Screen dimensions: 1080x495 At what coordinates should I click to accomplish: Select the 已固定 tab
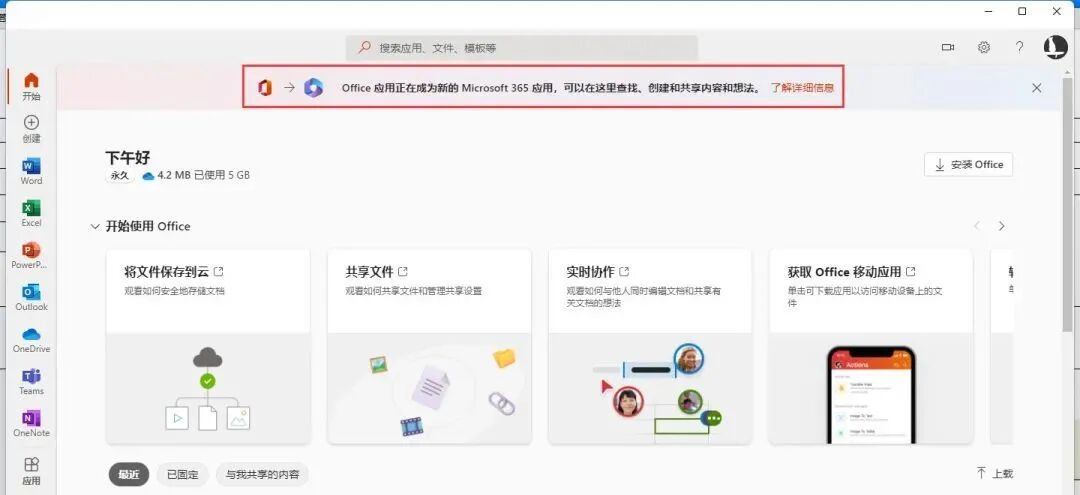(183, 474)
